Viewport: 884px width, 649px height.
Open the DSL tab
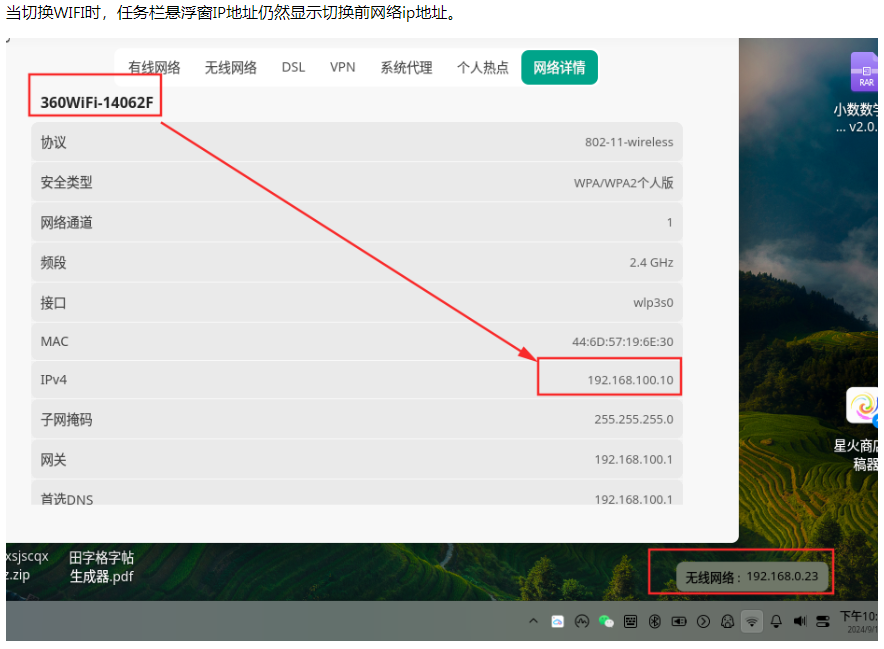pyautogui.click(x=293, y=68)
